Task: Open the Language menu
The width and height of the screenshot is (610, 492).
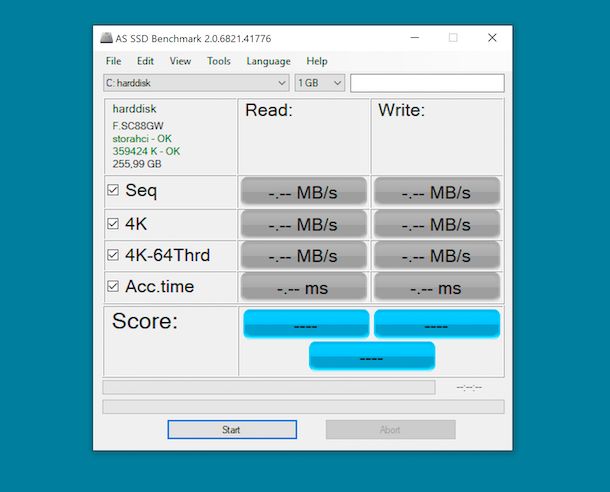Action: point(268,61)
